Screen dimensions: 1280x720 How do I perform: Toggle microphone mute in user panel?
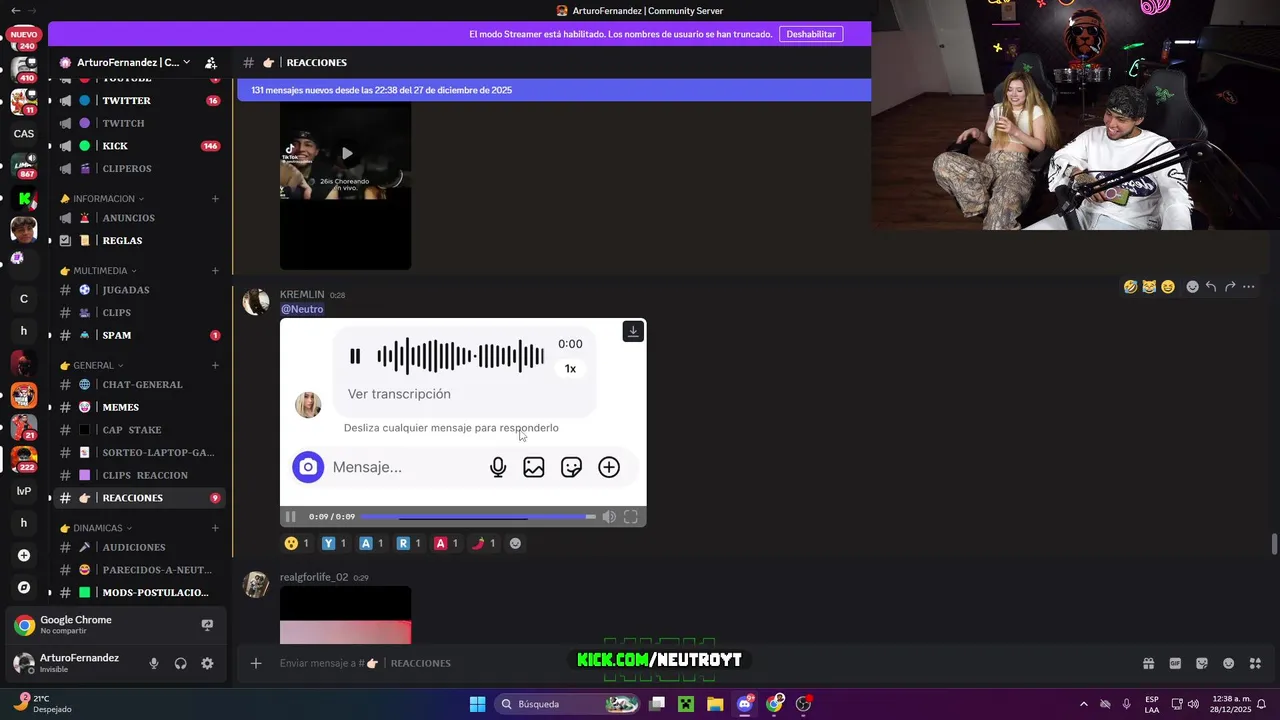point(153,663)
